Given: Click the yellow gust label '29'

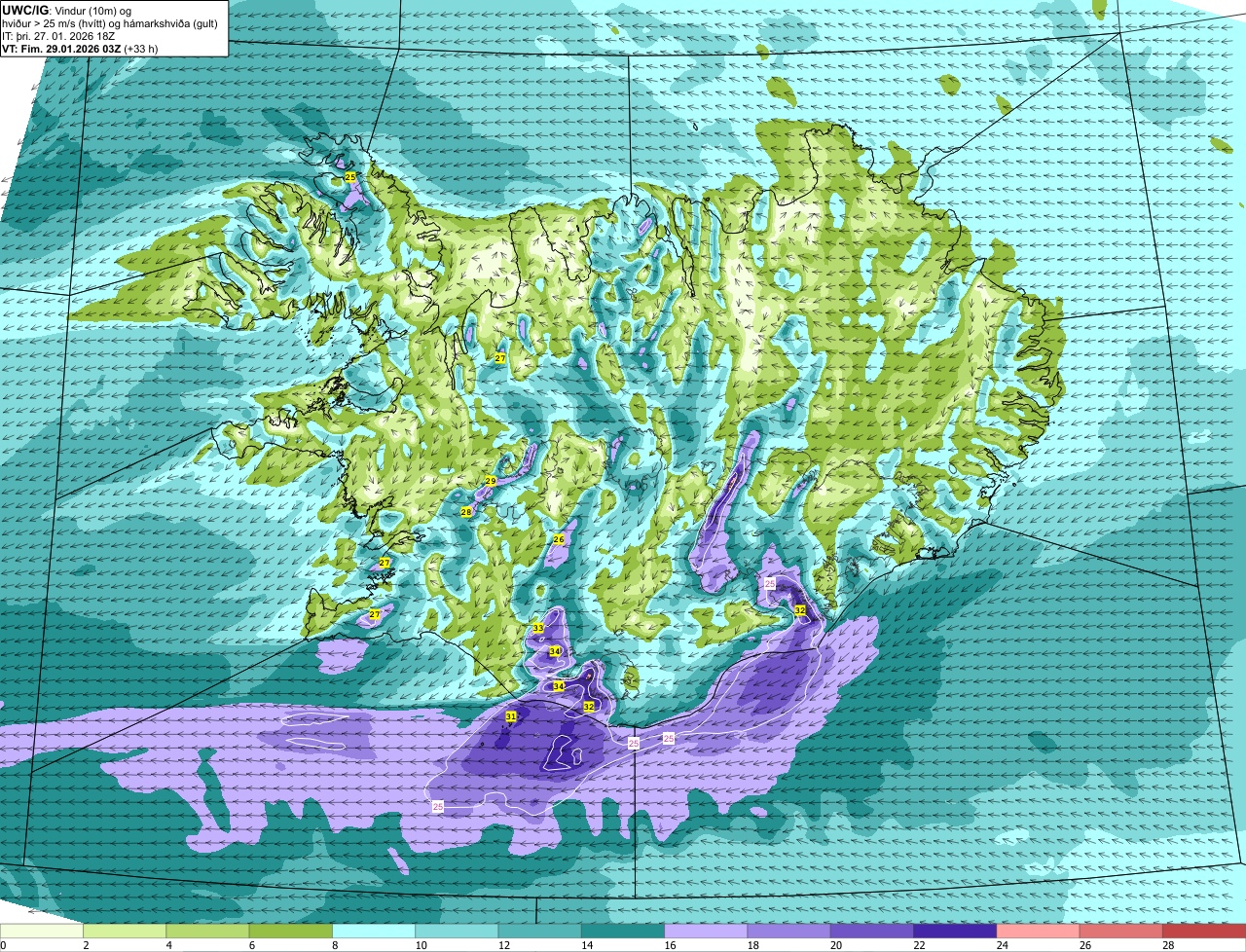Looking at the screenshot, I should 491,481.
